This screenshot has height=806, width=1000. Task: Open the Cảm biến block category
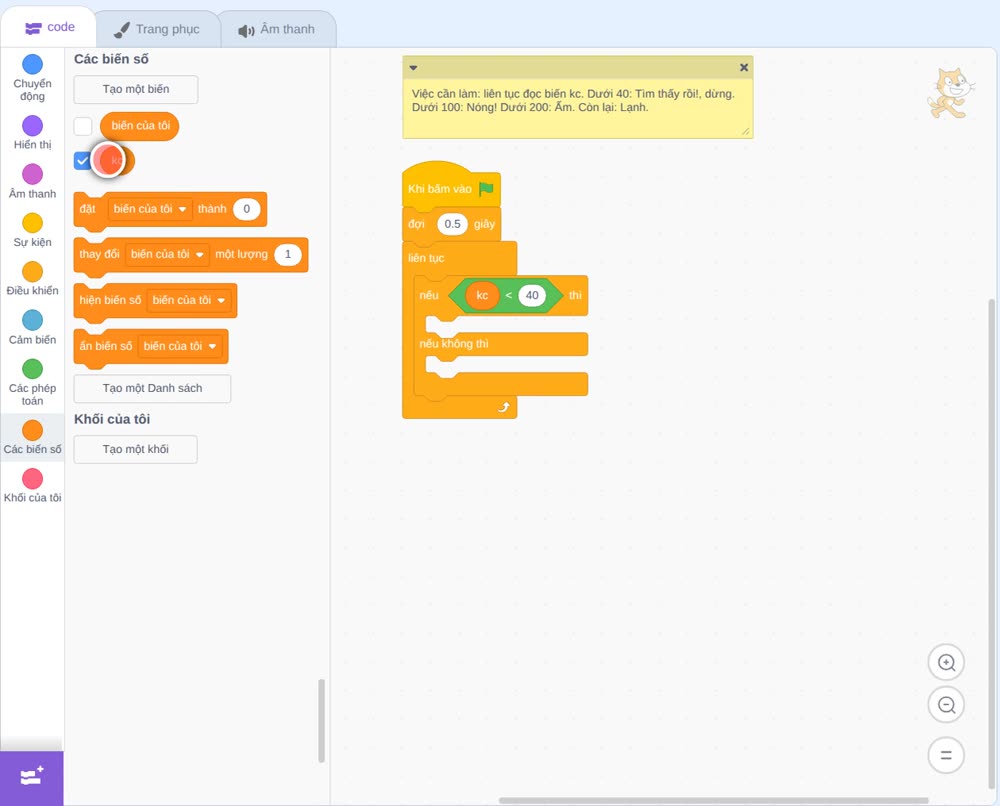[33, 327]
